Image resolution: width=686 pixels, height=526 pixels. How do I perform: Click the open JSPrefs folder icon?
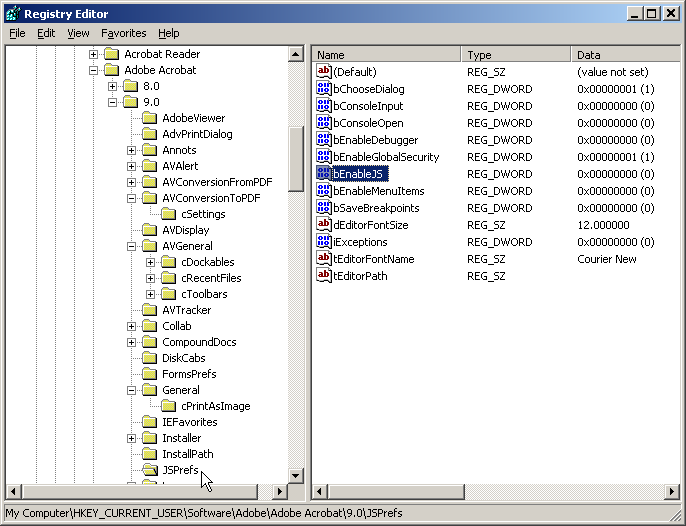click(x=150, y=470)
